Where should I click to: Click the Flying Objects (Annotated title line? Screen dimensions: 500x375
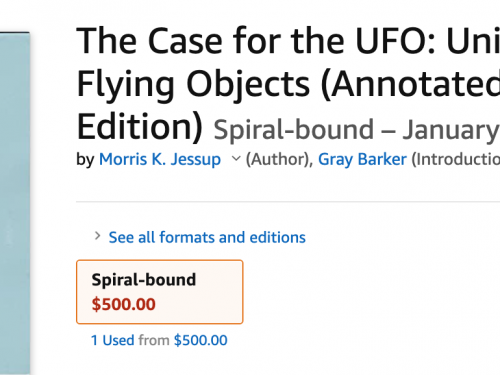click(288, 85)
